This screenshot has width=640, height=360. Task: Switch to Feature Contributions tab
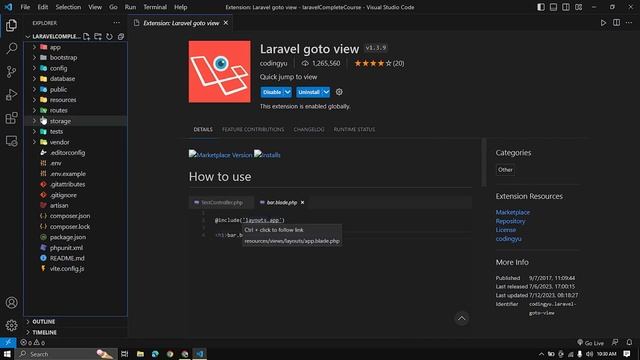coord(253,129)
